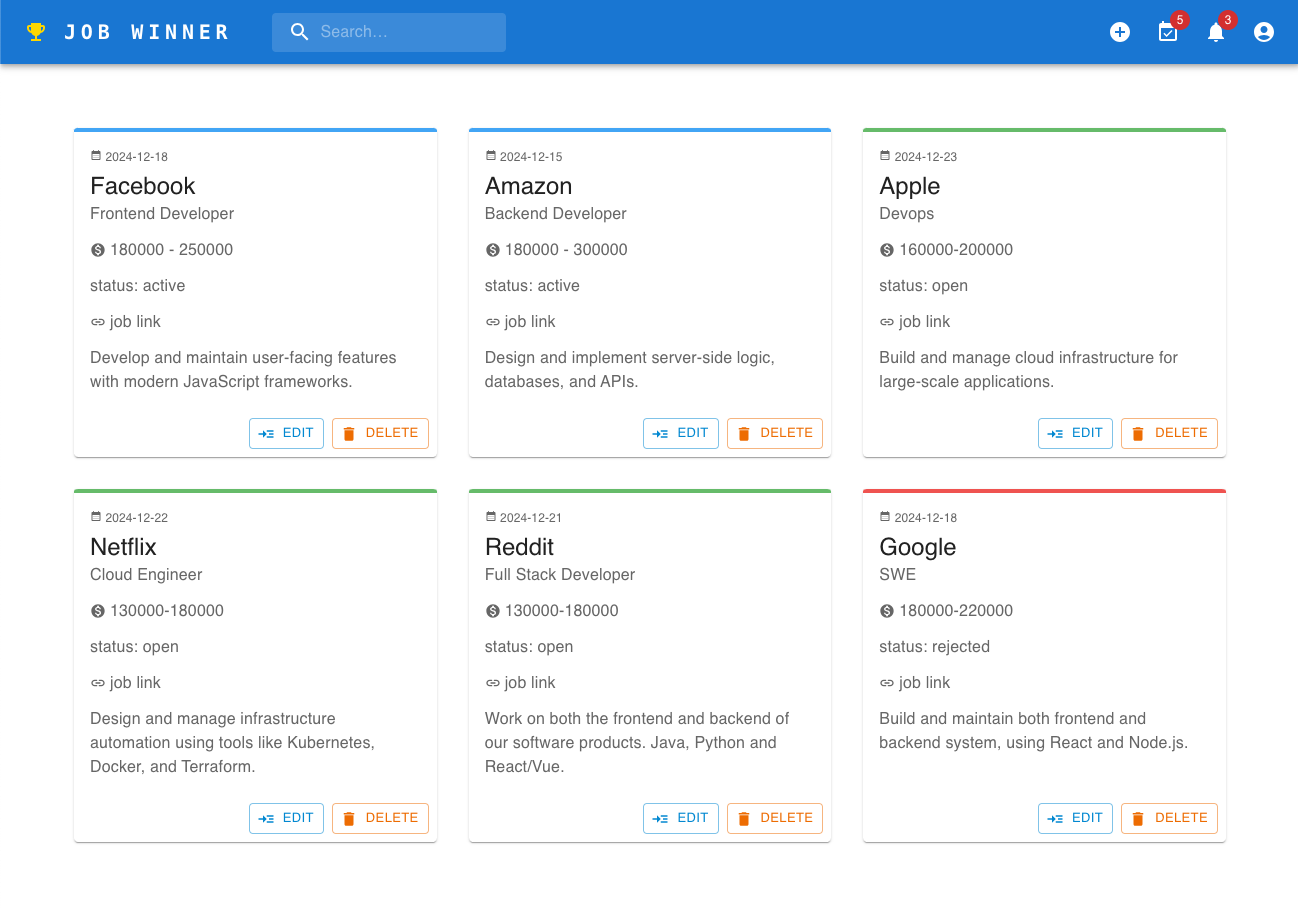This screenshot has width=1298, height=910.
Task: Click the SWE job role text
Action: [x=898, y=575]
